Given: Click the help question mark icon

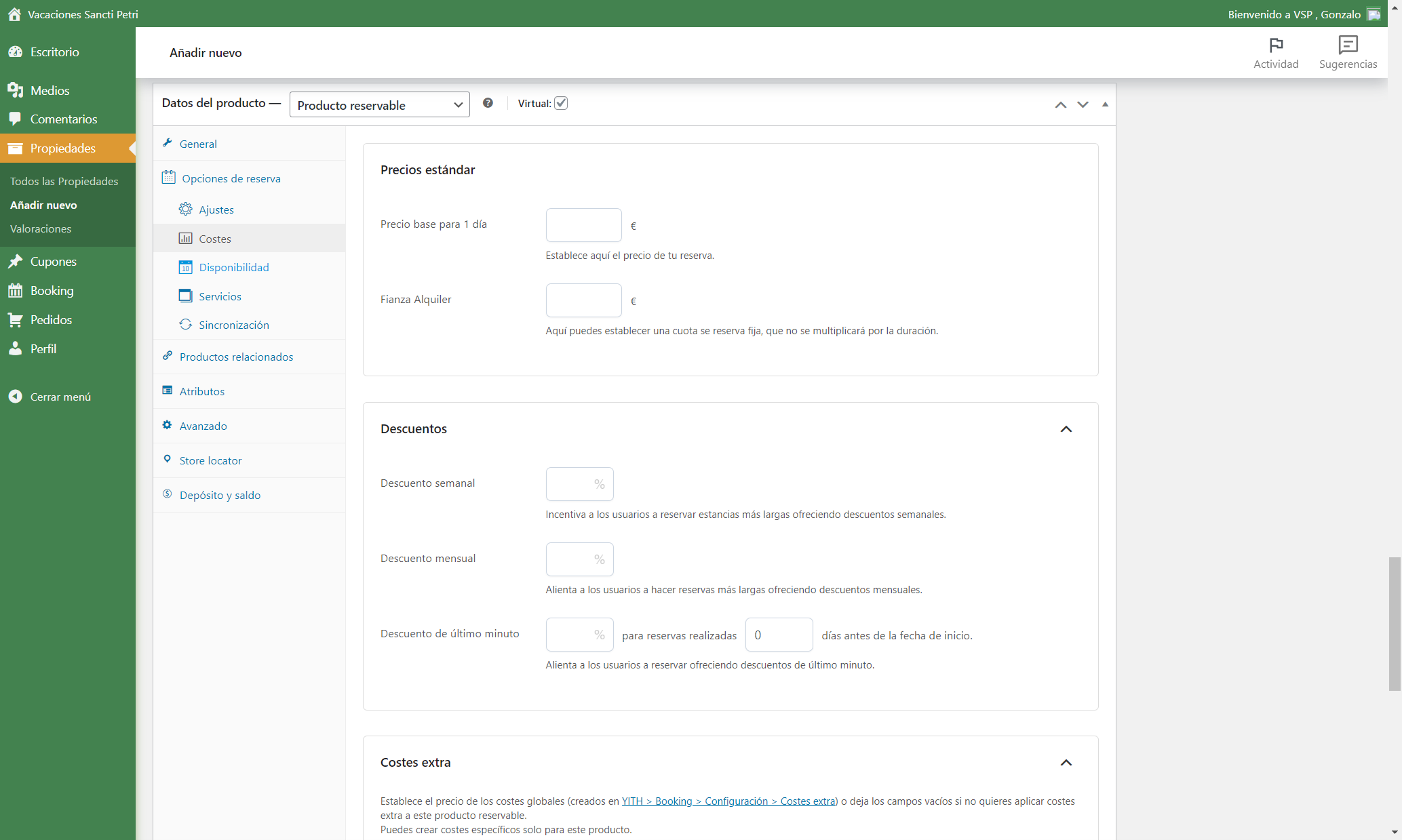Looking at the screenshot, I should pyautogui.click(x=488, y=103).
